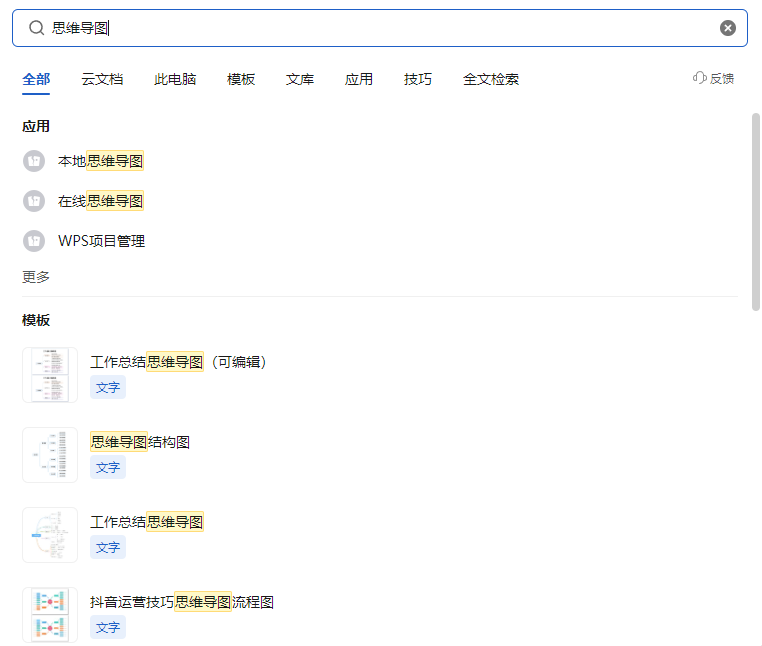Select the 技巧 tab

418,79
